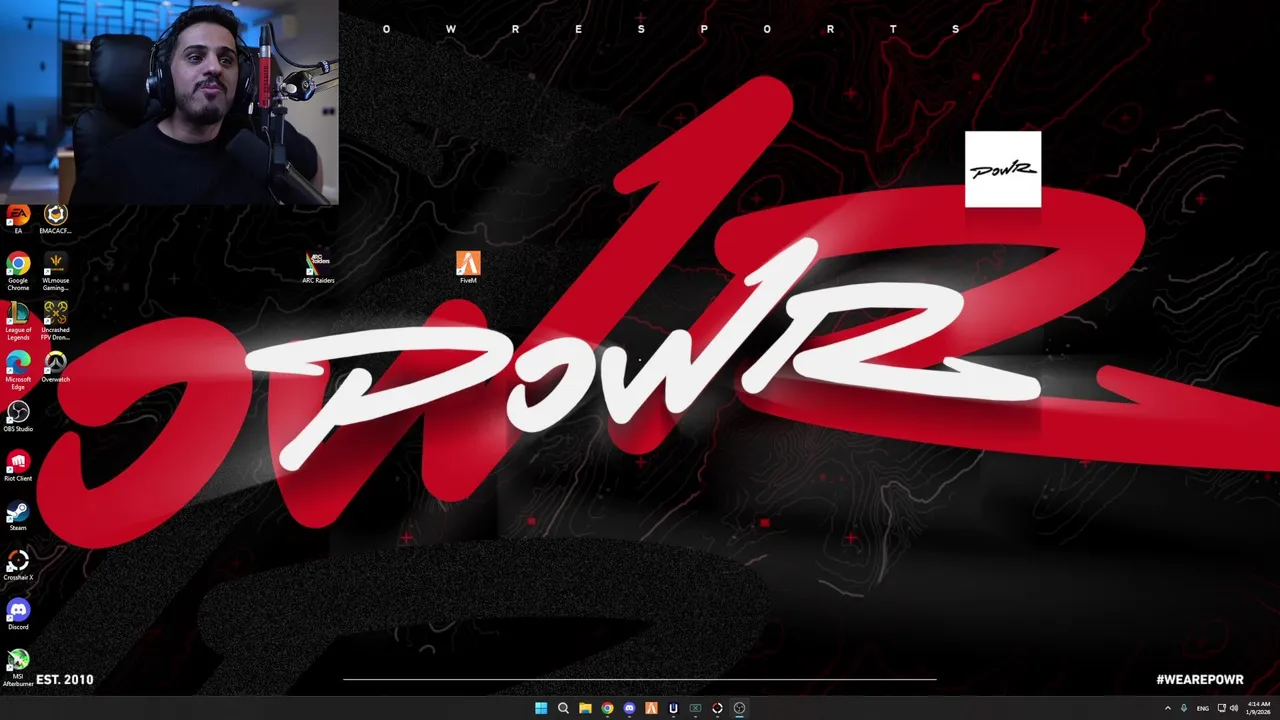Show hidden system tray icons
The width and height of the screenshot is (1280, 720).
click(1167, 708)
